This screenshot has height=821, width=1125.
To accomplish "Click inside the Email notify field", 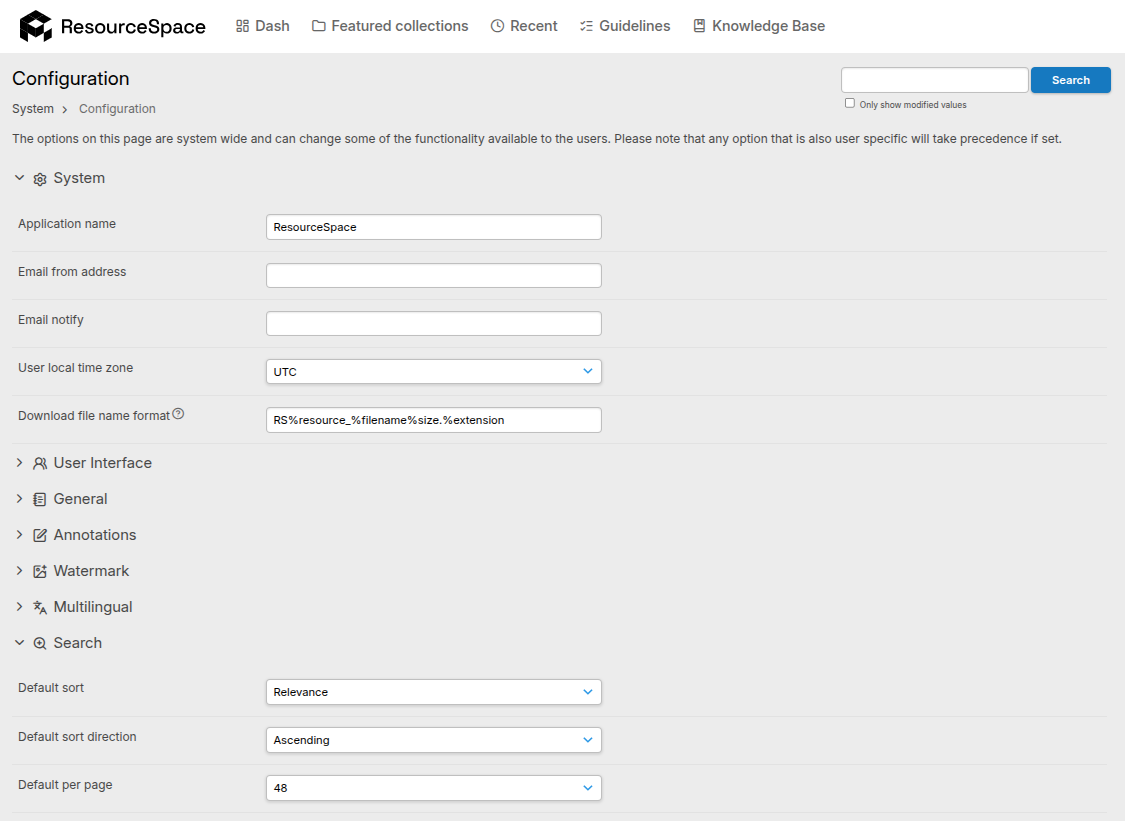I will (x=433, y=323).
